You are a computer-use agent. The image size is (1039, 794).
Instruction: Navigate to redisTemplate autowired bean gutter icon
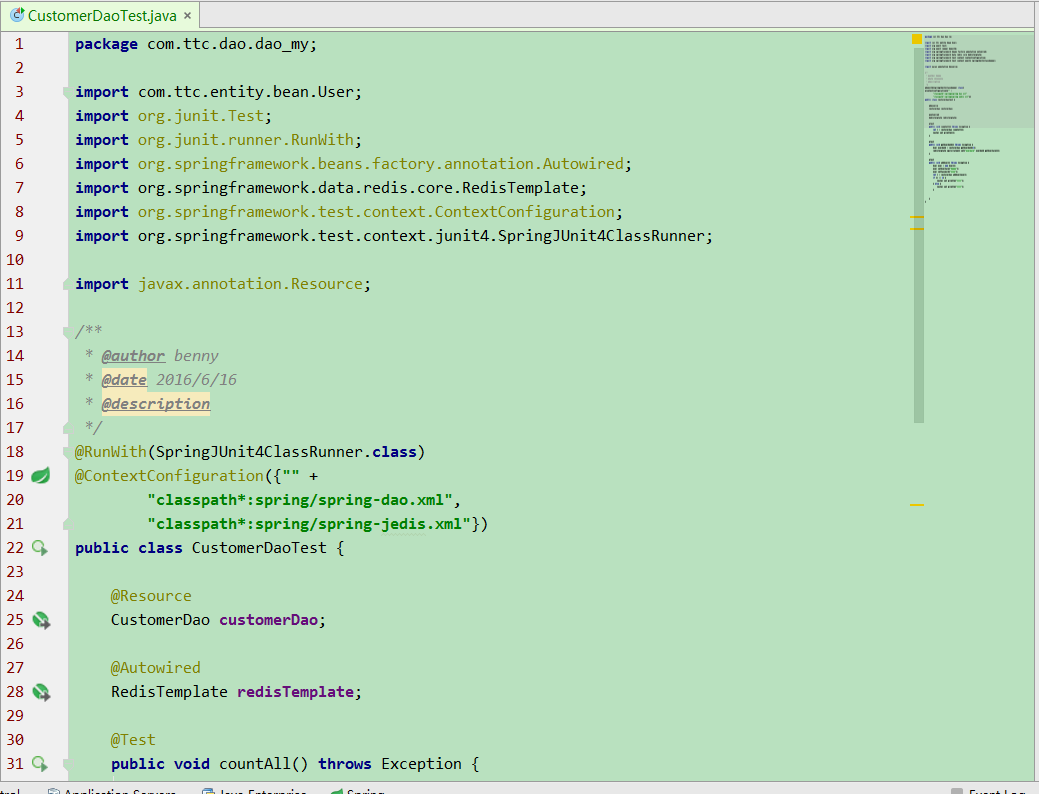pyautogui.click(x=41, y=692)
